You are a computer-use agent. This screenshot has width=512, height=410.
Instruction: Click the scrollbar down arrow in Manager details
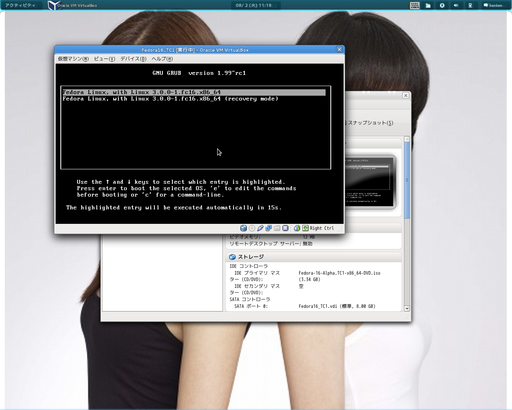tap(407, 309)
